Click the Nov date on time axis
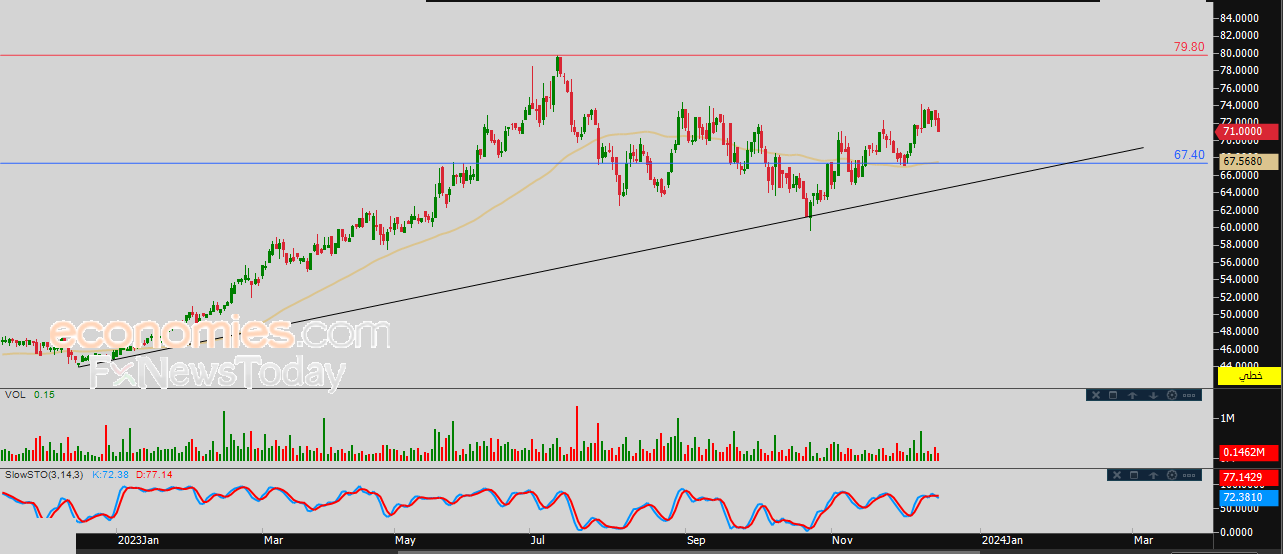 pos(842,540)
